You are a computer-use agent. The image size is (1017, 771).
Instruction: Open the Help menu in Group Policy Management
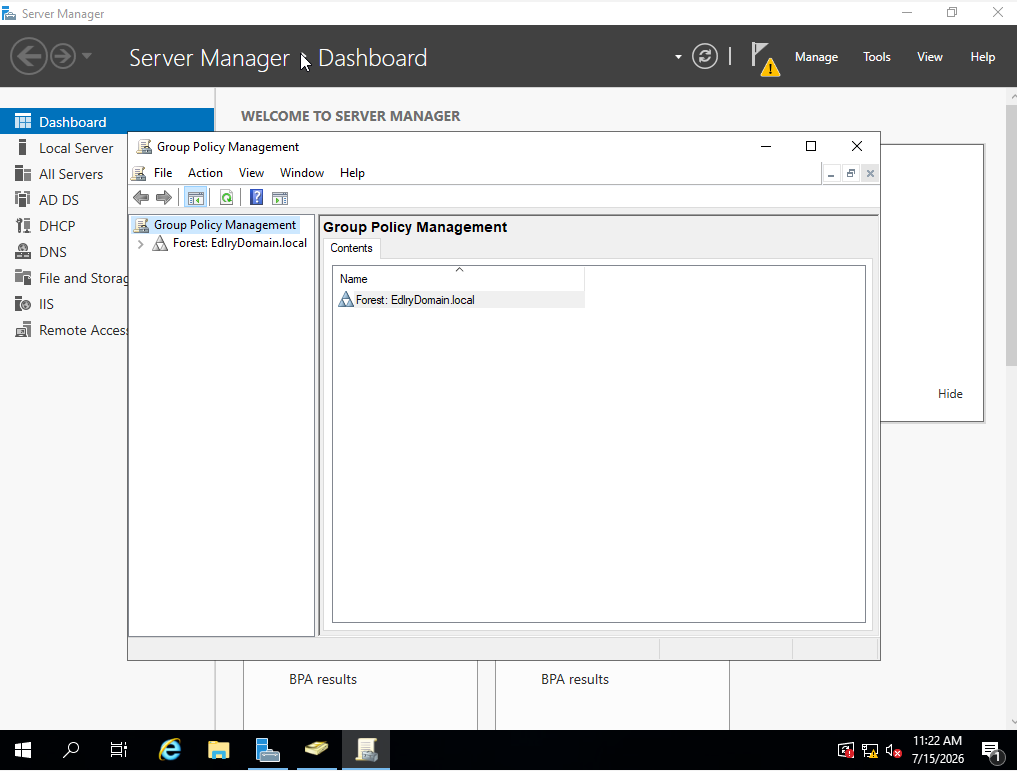click(x=352, y=173)
